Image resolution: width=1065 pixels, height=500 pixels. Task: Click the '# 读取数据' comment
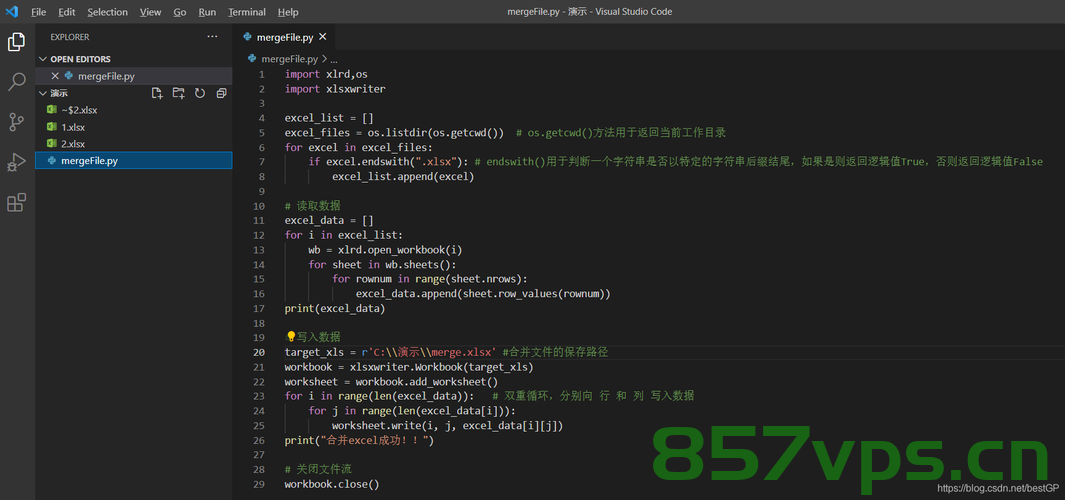(x=312, y=206)
